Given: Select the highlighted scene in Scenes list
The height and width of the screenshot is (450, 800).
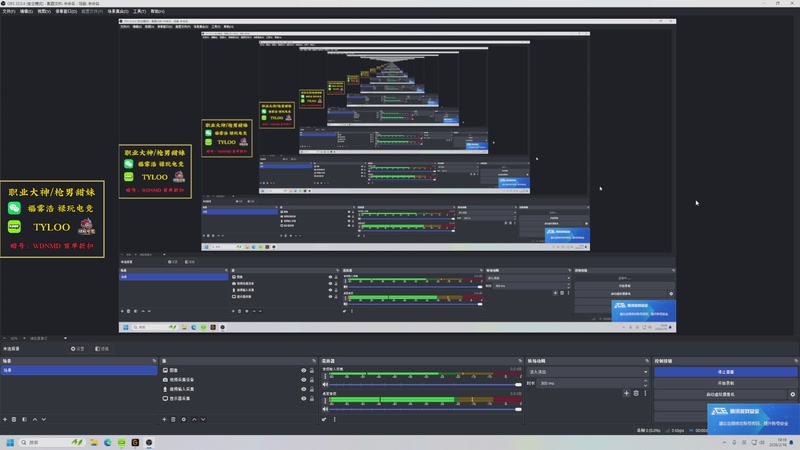Looking at the screenshot, I should tap(79, 370).
